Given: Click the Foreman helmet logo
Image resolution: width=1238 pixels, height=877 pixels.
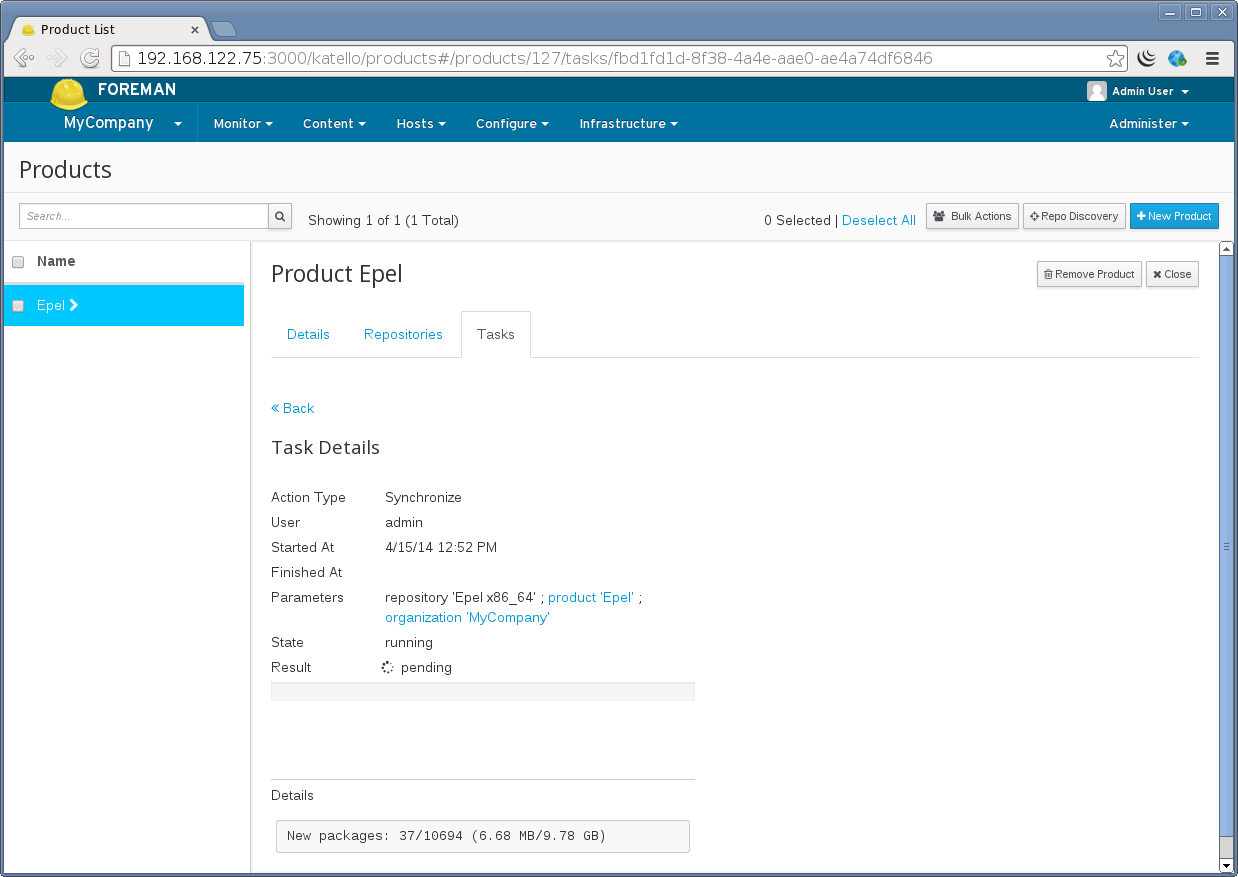Looking at the screenshot, I should tap(70, 94).
